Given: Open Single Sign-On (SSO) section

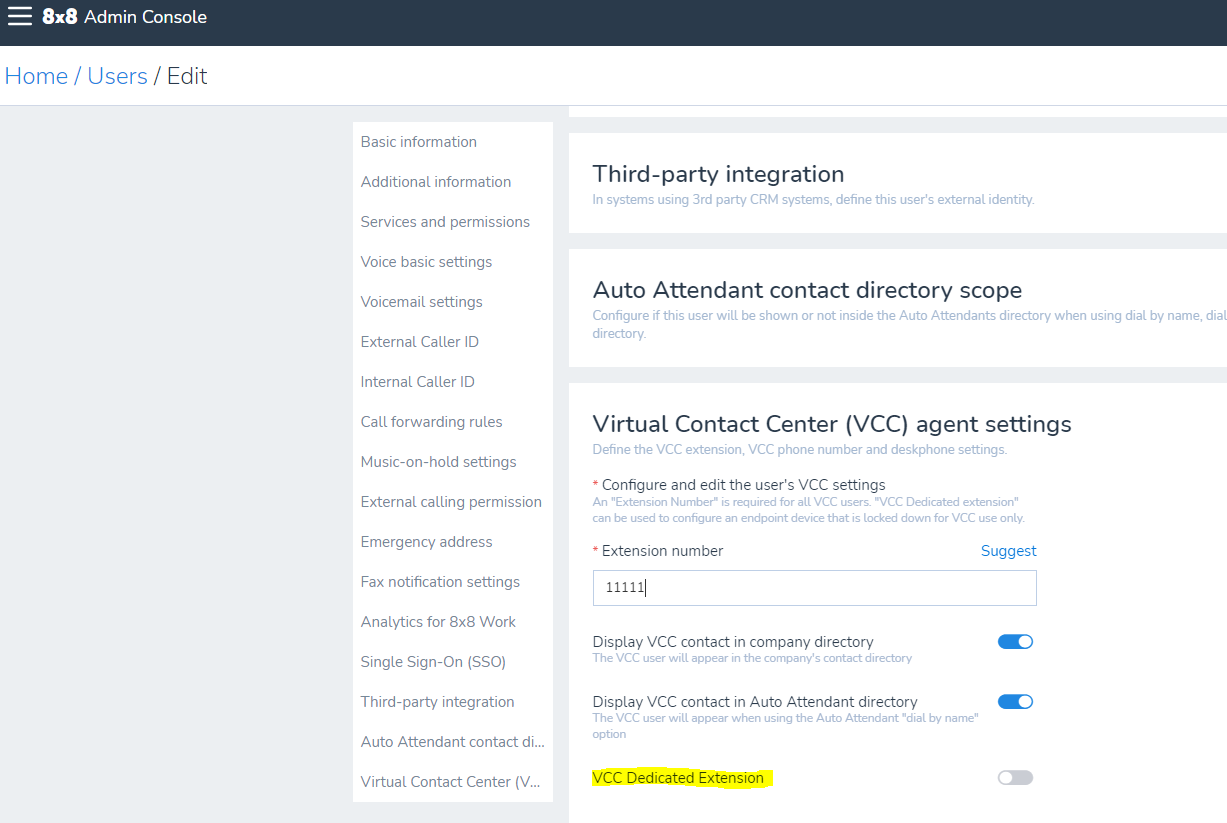Looking at the screenshot, I should pos(434,662).
